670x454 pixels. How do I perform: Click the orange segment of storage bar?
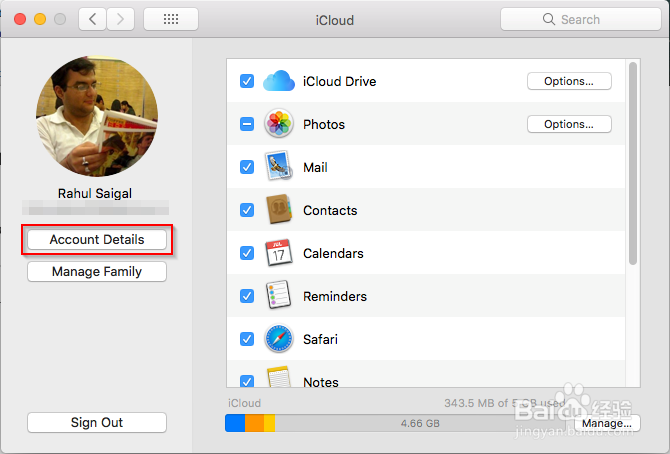[254, 423]
